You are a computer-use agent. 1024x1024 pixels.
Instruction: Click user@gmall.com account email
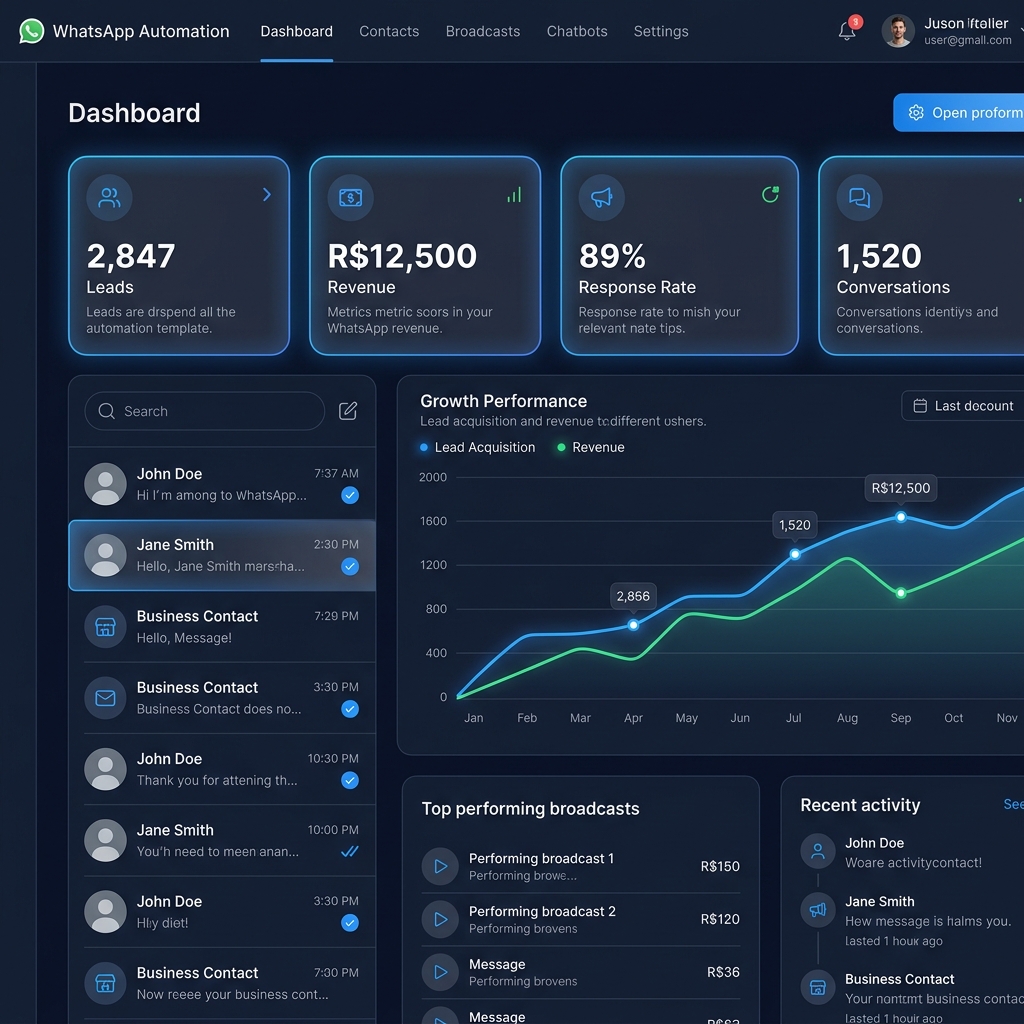click(x=967, y=40)
